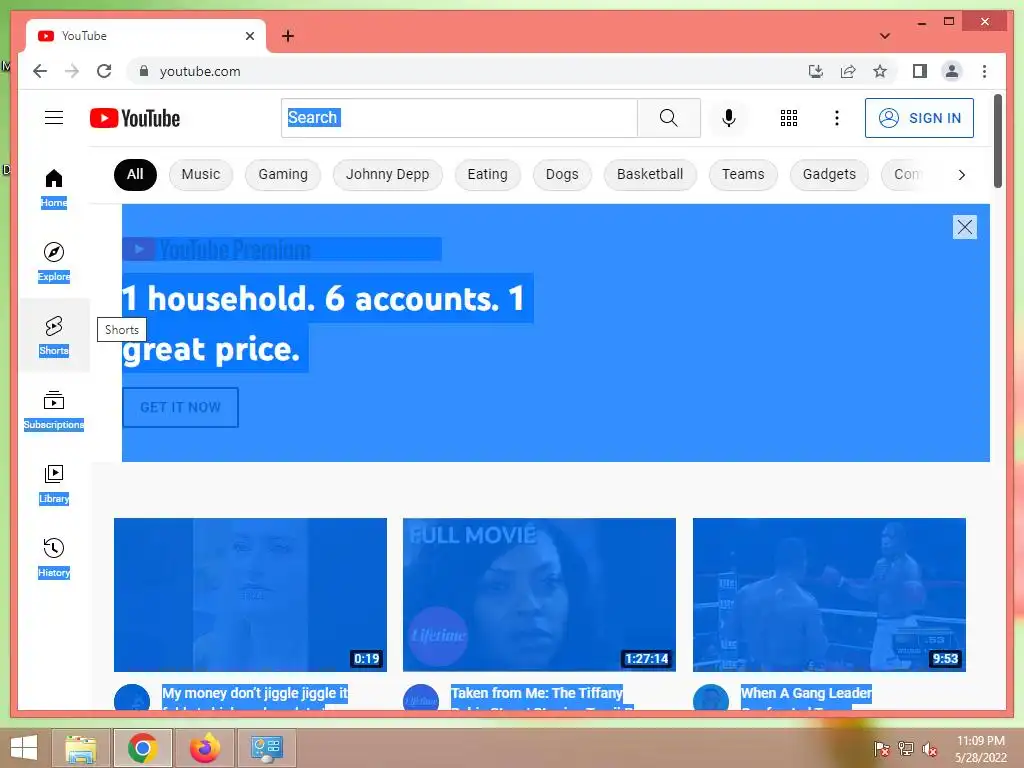Select the Dogs category chip

[x=562, y=174]
